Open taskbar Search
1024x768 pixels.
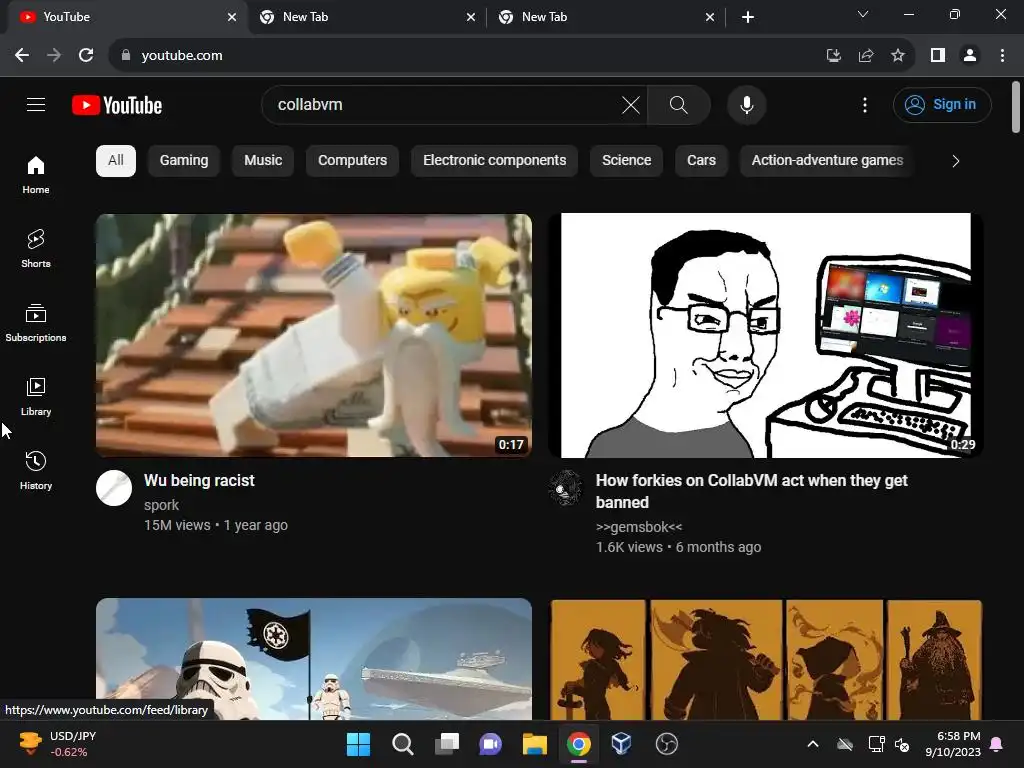pyautogui.click(x=402, y=744)
